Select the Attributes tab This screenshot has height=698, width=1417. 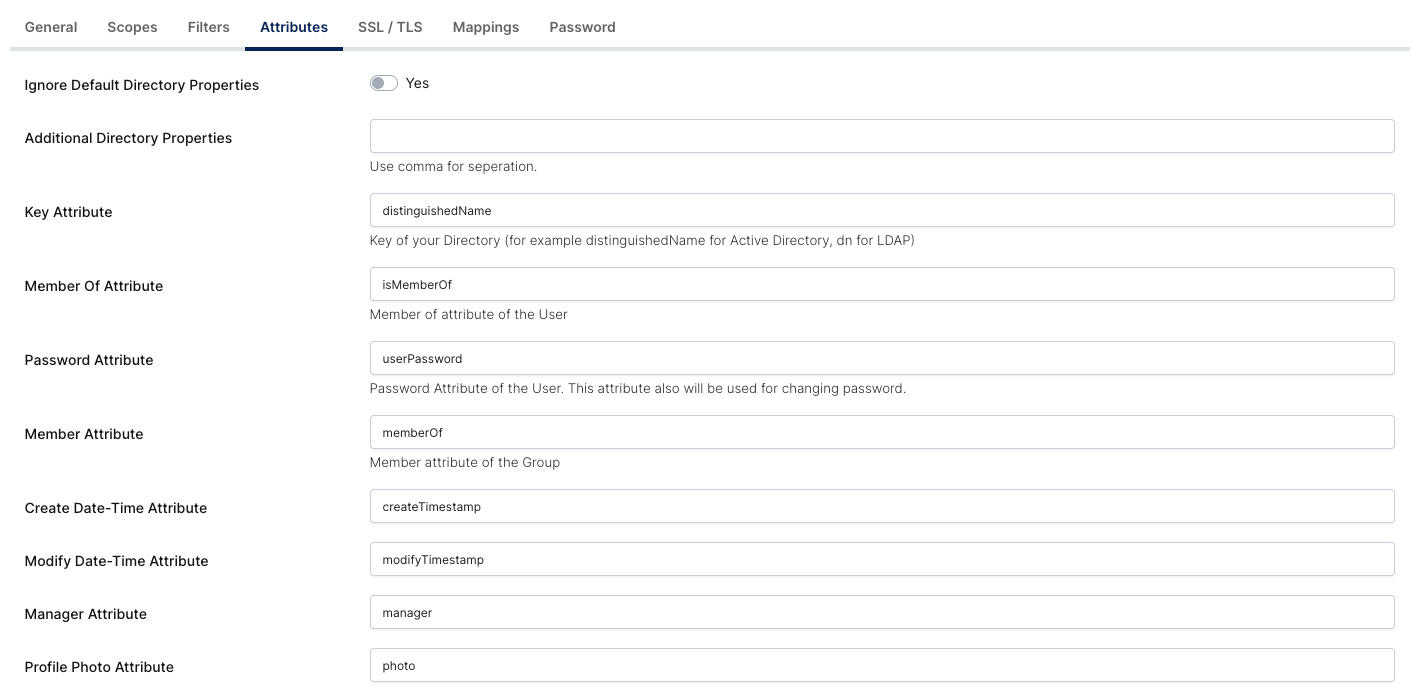pos(294,27)
